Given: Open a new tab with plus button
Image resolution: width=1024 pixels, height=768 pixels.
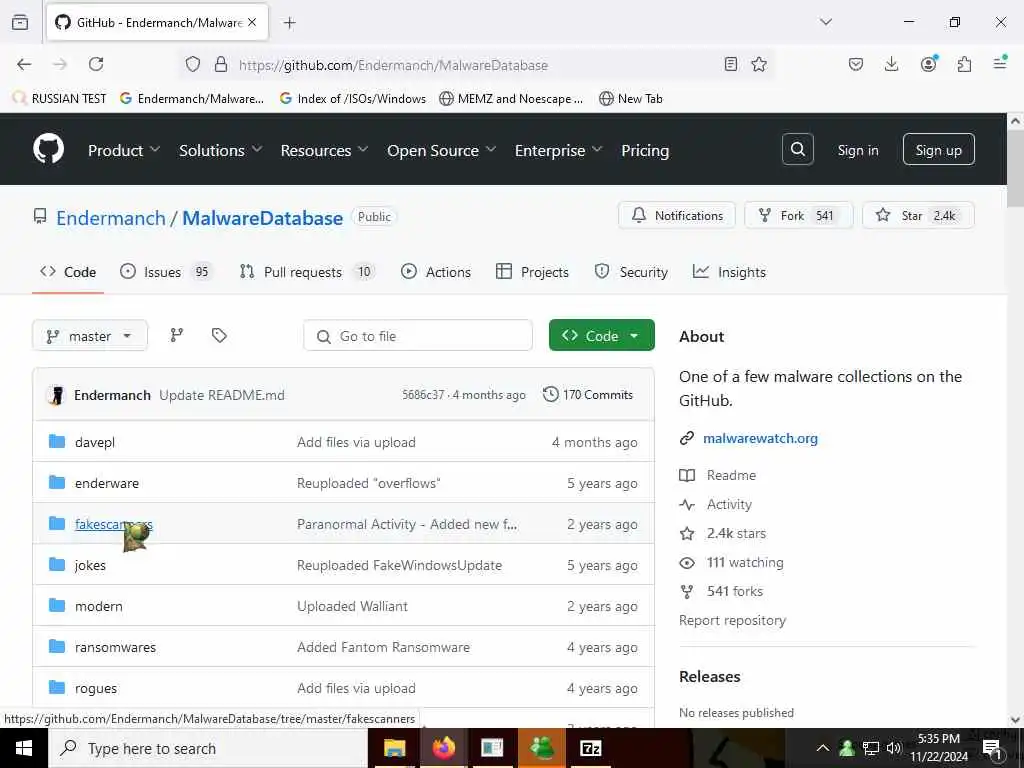Looking at the screenshot, I should [x=289, y=23].
